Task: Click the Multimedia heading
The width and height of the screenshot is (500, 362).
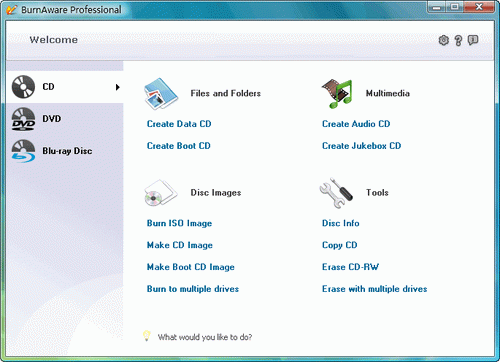Action: point(388,93)
